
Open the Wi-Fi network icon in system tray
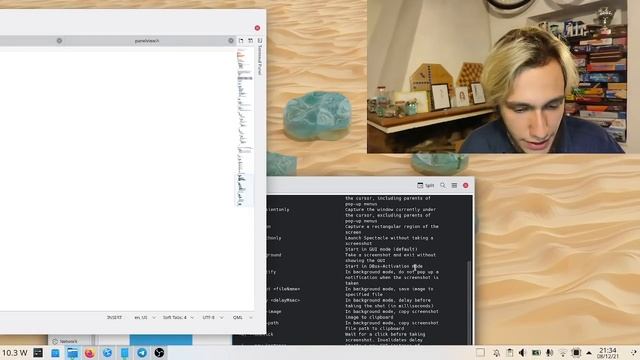pos(563,353)
